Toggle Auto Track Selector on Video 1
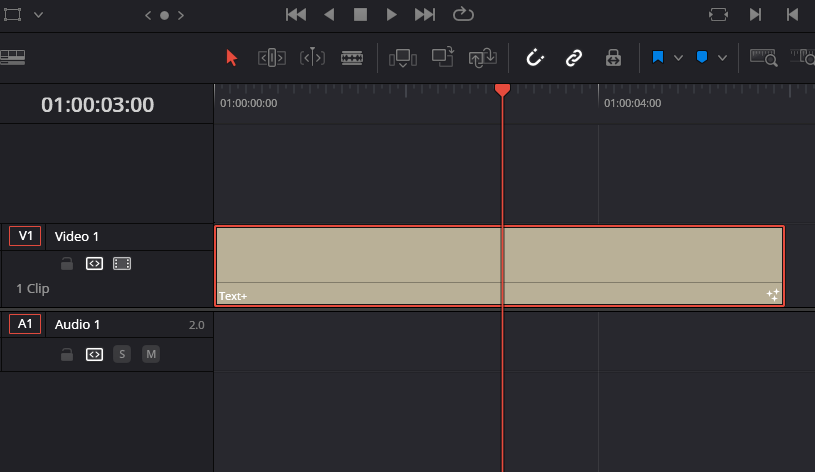The image size is (815, 472). (94, 264)
